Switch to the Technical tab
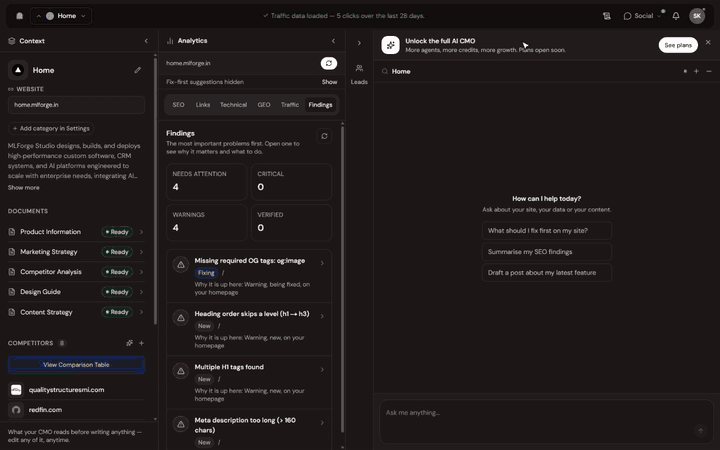The height and width of the screenshot is (450, 720). (233, 105)
